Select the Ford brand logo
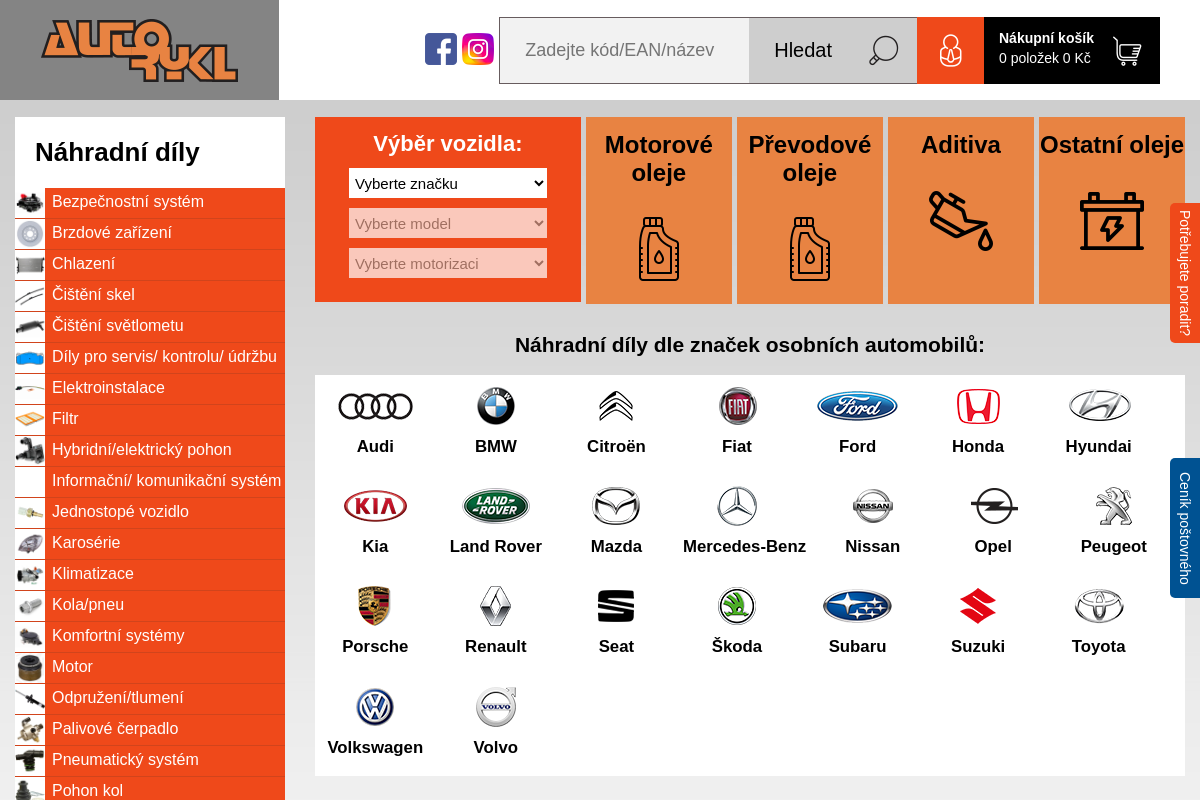 (x=857, y=406)
